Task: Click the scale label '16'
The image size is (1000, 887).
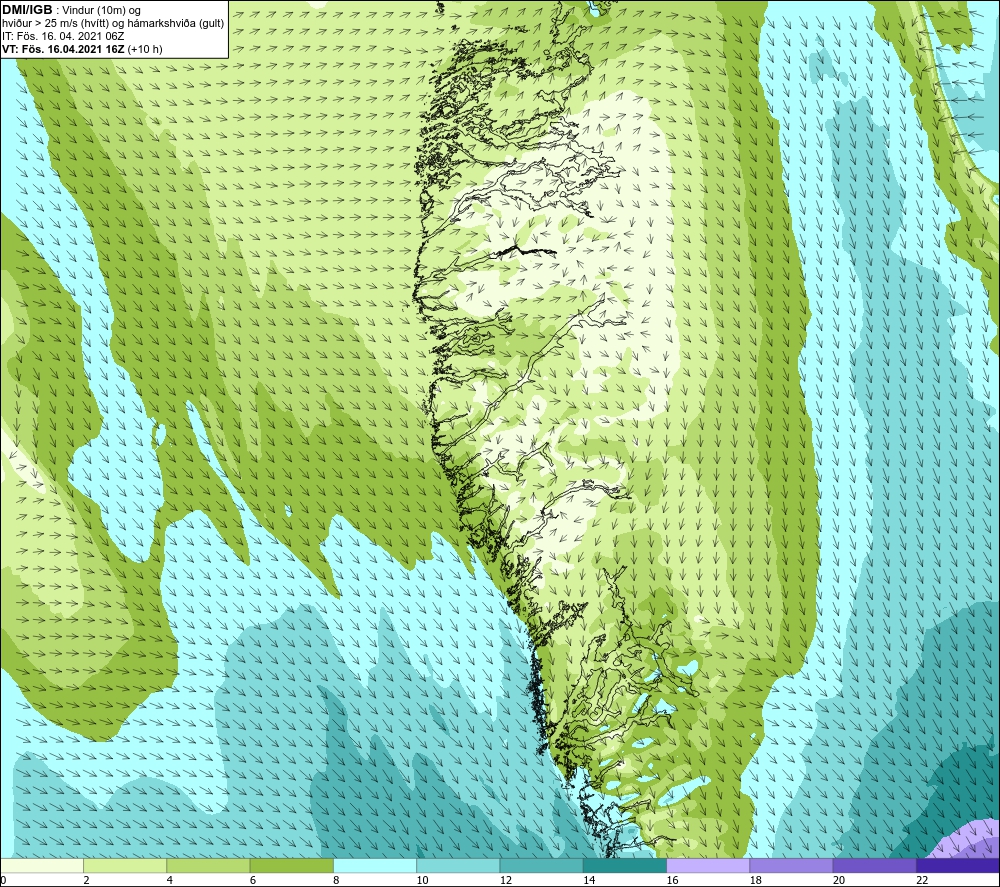Action: (x=672, y=881)
